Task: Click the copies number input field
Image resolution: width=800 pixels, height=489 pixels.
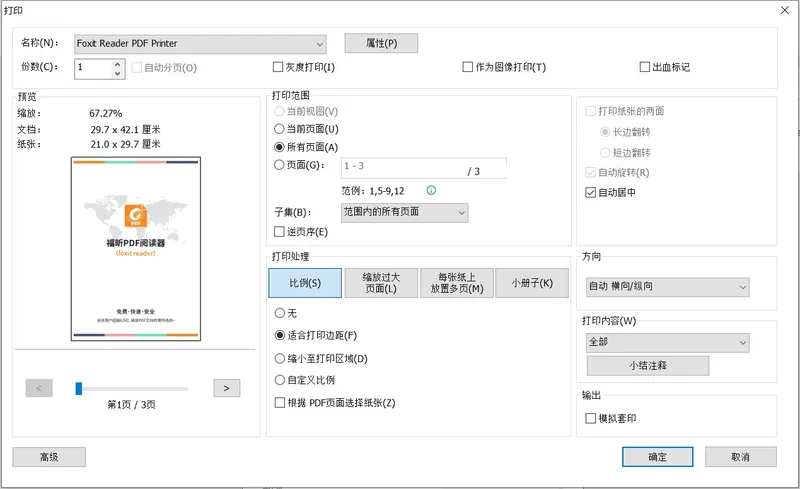Action: (94, 68)
